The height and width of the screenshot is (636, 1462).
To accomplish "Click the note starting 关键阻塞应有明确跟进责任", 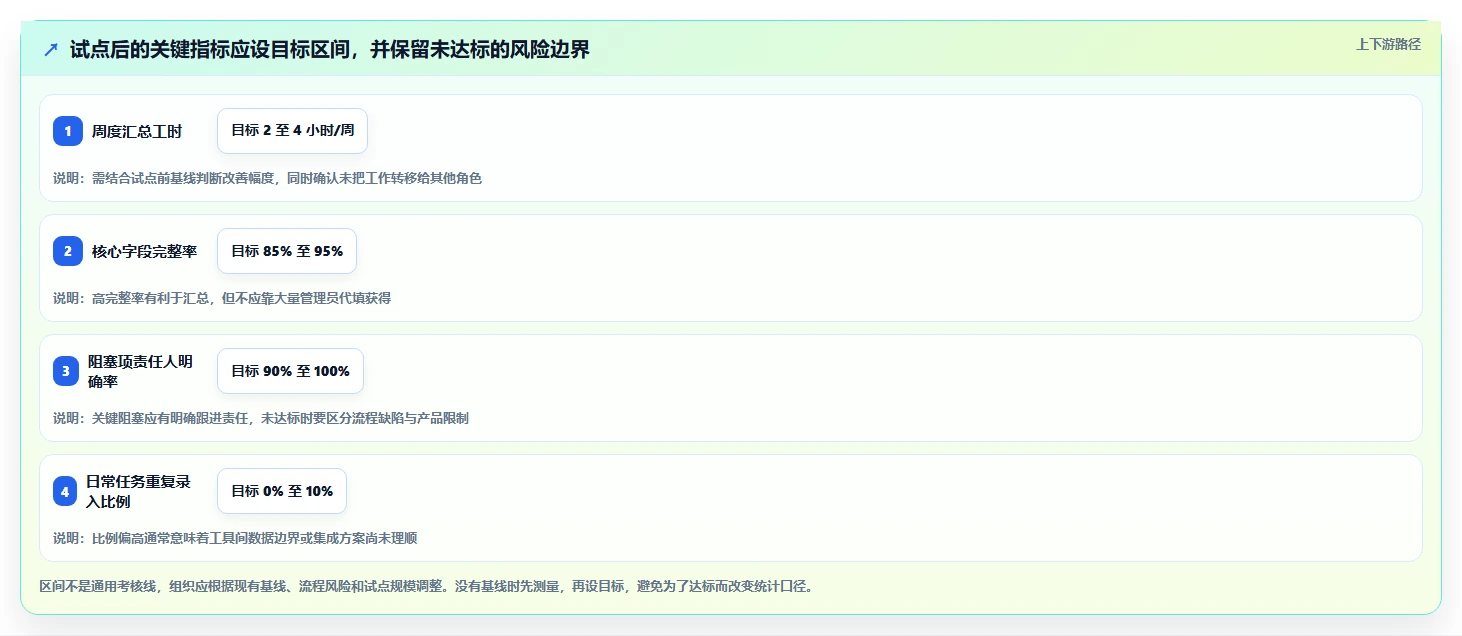I will click(x=261, y=418).
